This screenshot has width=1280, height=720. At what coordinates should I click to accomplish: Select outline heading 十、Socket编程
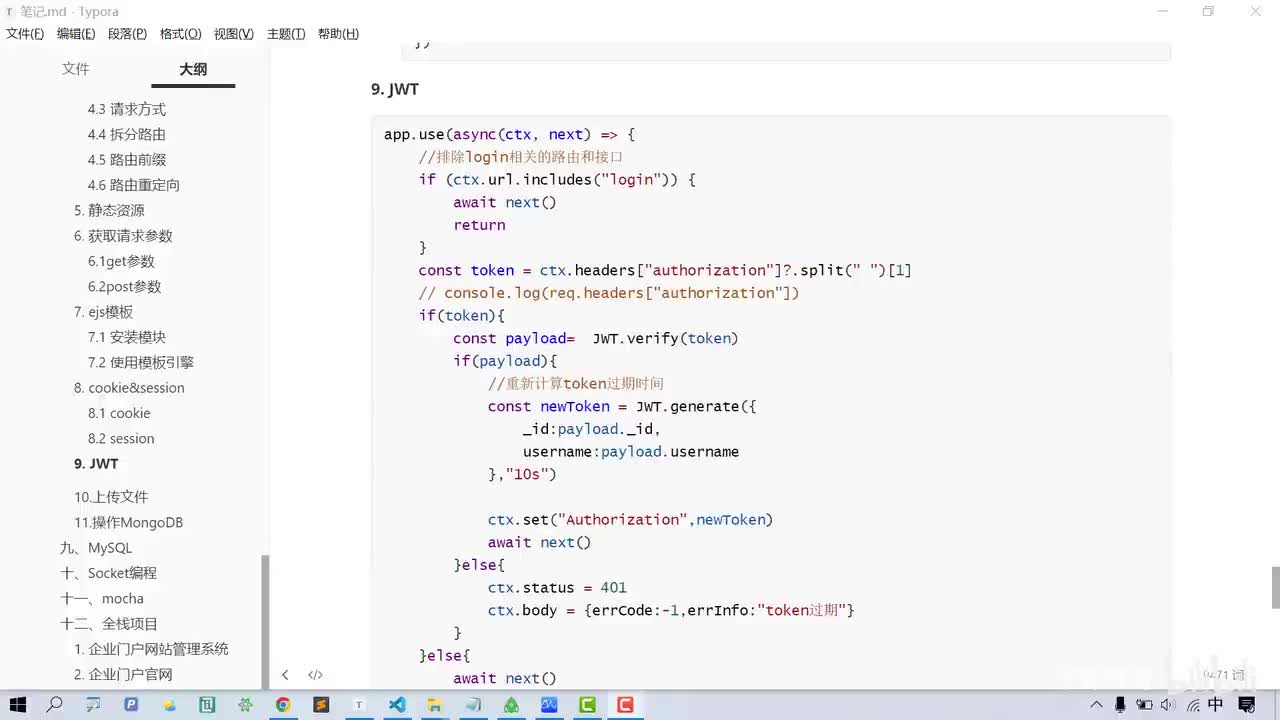pos(108,573)
